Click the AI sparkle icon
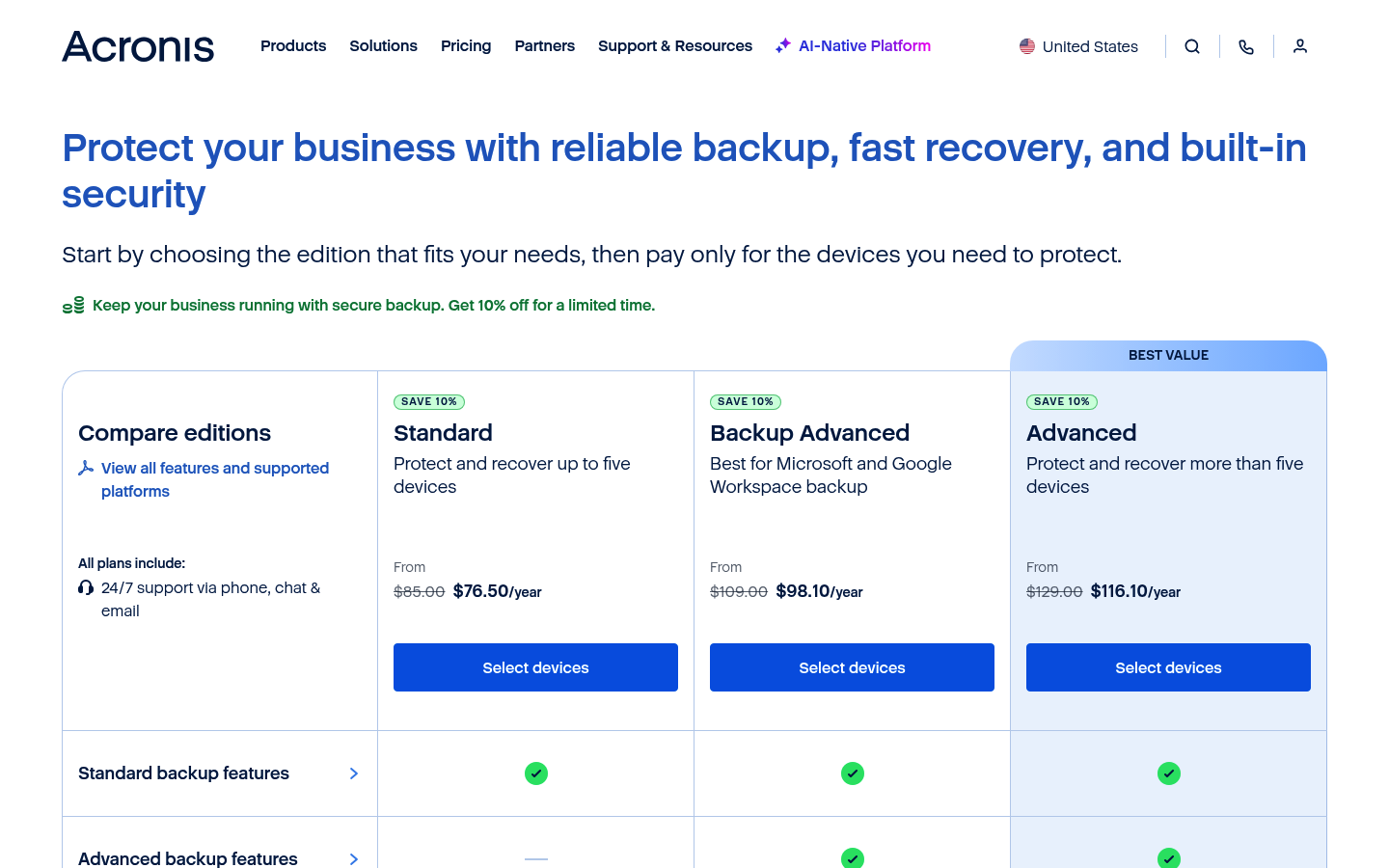Image resolution: width=1389 pixels, height=868 pixels. 783,45
